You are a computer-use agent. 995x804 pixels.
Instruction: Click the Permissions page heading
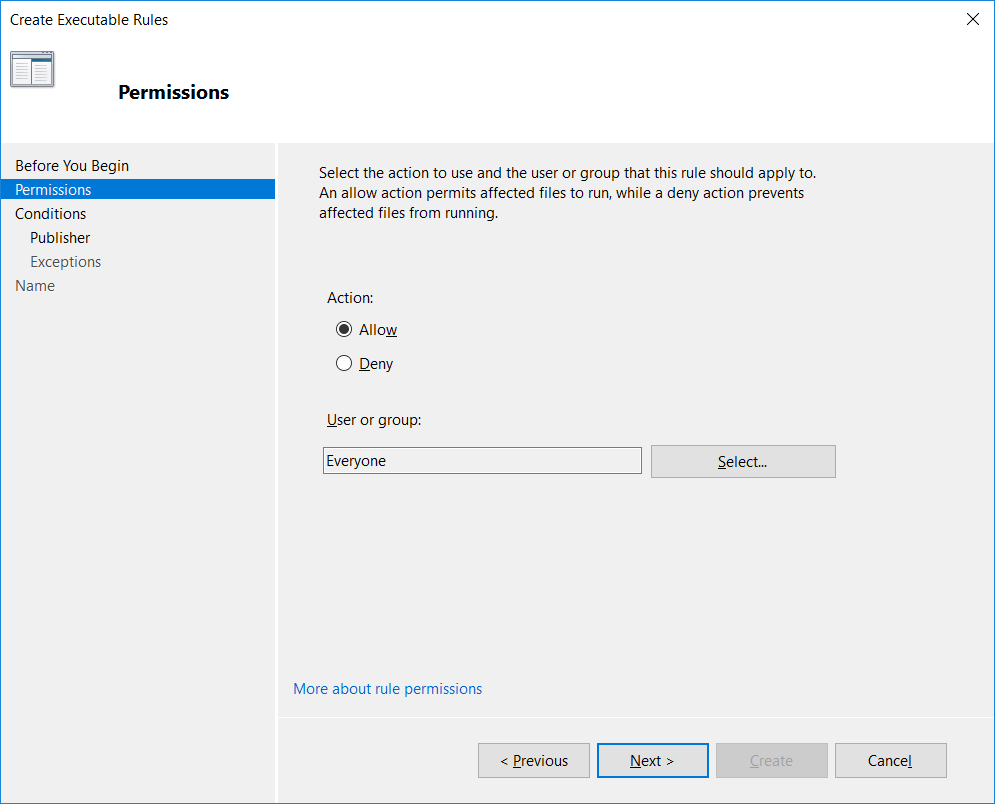pos(173,92)
